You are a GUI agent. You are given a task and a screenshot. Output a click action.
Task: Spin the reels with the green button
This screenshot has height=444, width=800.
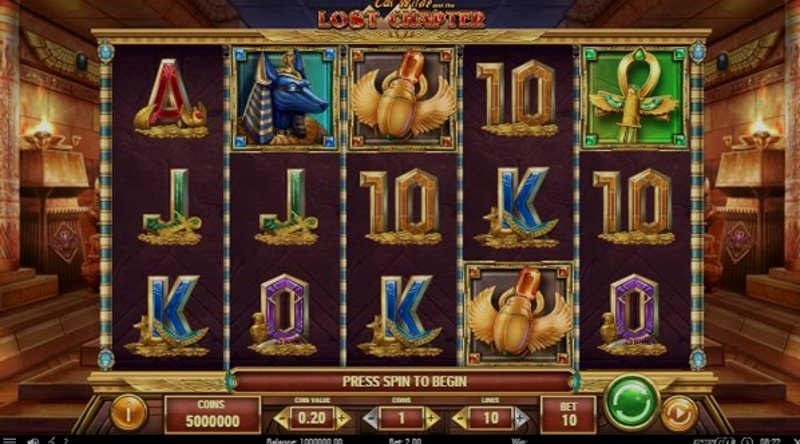[632, 403]
